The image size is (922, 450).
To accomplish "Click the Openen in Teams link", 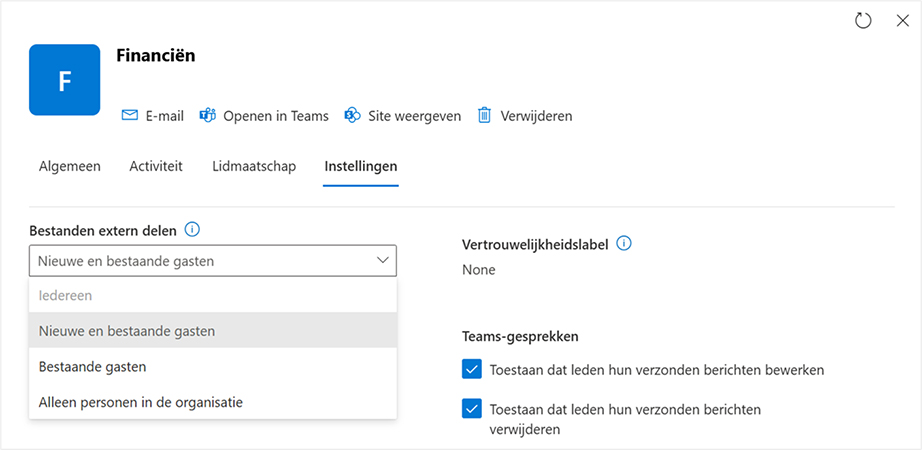I will pos(275,116).
